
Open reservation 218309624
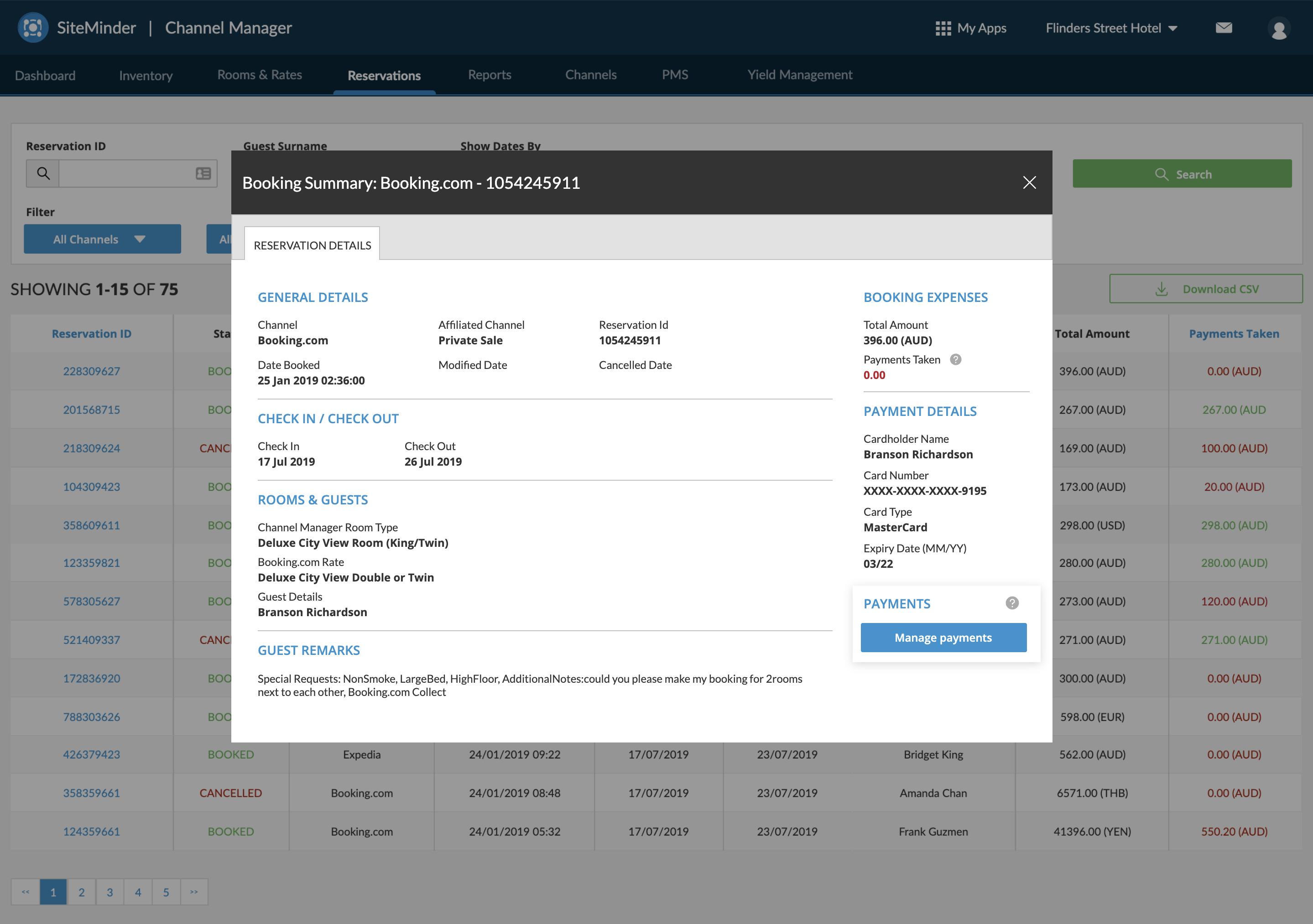(92, 448)
